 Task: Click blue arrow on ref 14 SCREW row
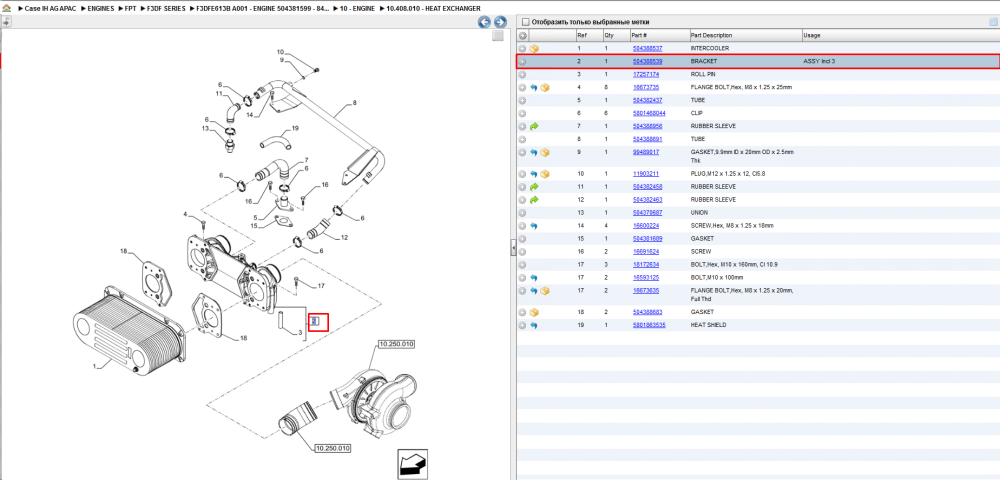pos(534,226)
